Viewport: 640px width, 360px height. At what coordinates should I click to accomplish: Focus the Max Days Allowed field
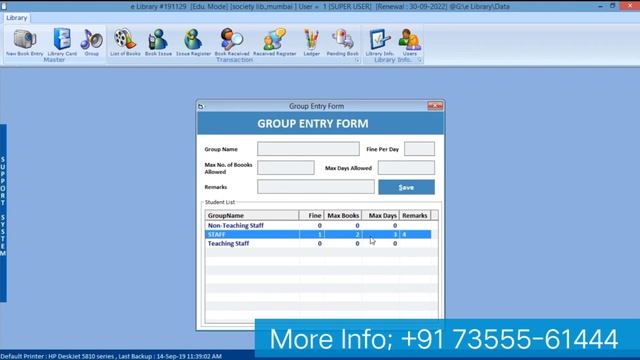pos(406,168)
